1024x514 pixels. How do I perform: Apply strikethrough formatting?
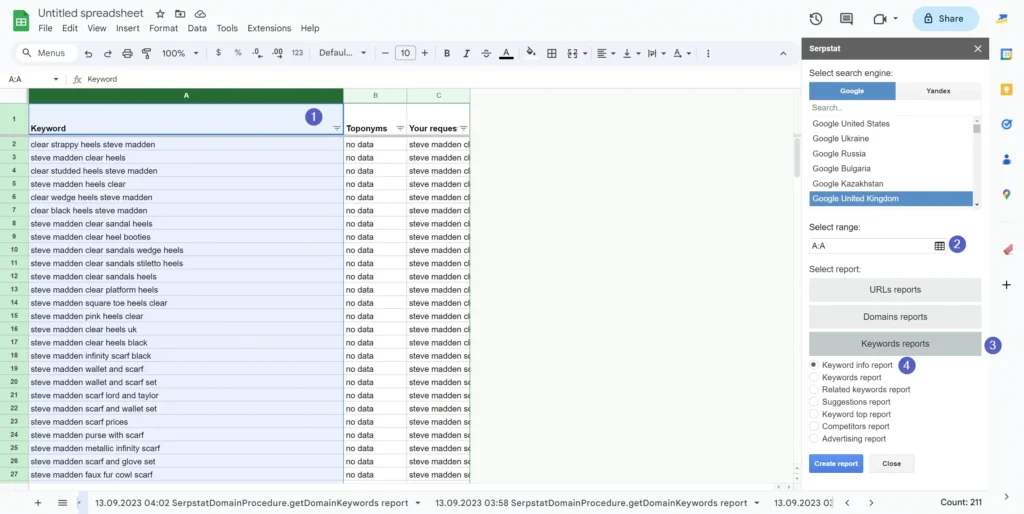click(486, 53)
